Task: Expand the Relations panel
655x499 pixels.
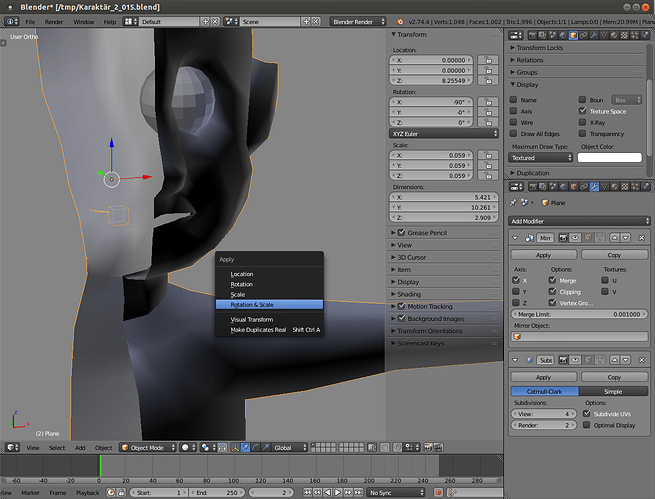Action: 529,60
